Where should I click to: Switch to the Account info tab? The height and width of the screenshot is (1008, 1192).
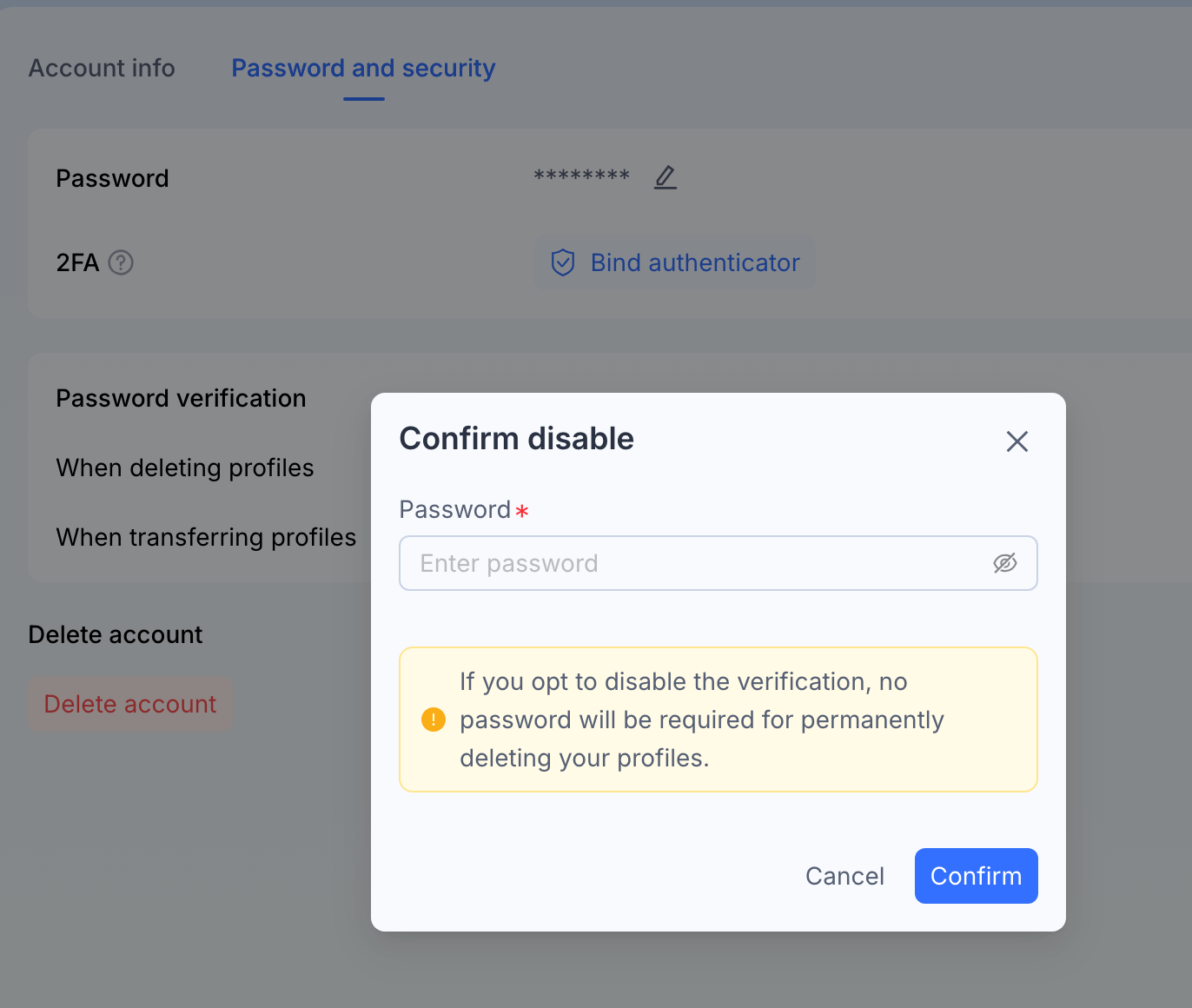point(102,68)
